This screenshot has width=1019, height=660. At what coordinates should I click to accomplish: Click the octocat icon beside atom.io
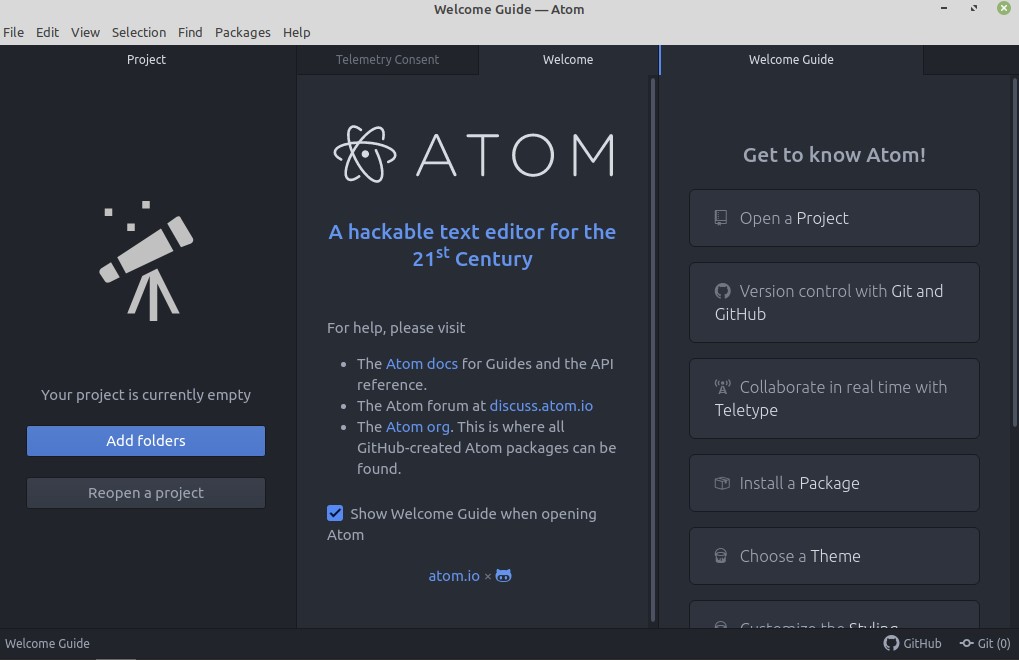click(504, 576)
